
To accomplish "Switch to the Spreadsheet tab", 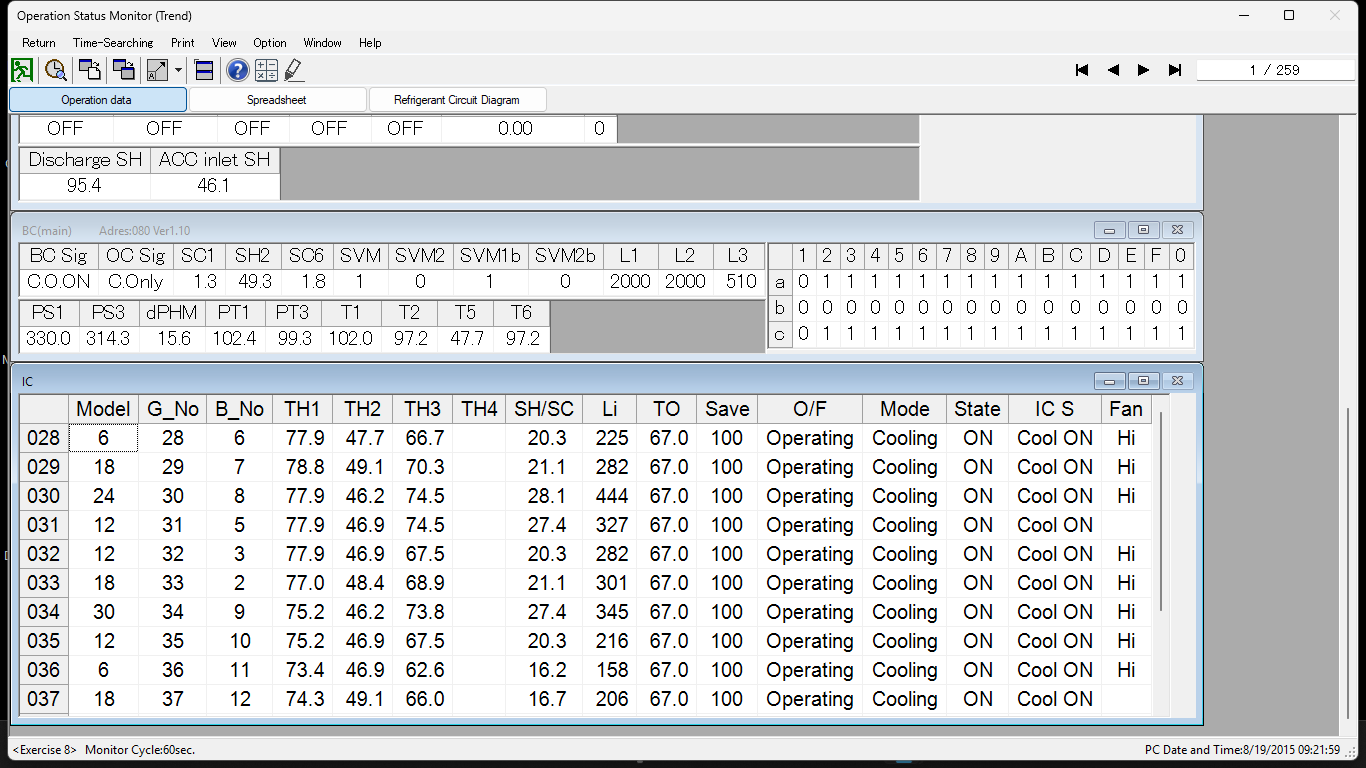I will 277,100.
